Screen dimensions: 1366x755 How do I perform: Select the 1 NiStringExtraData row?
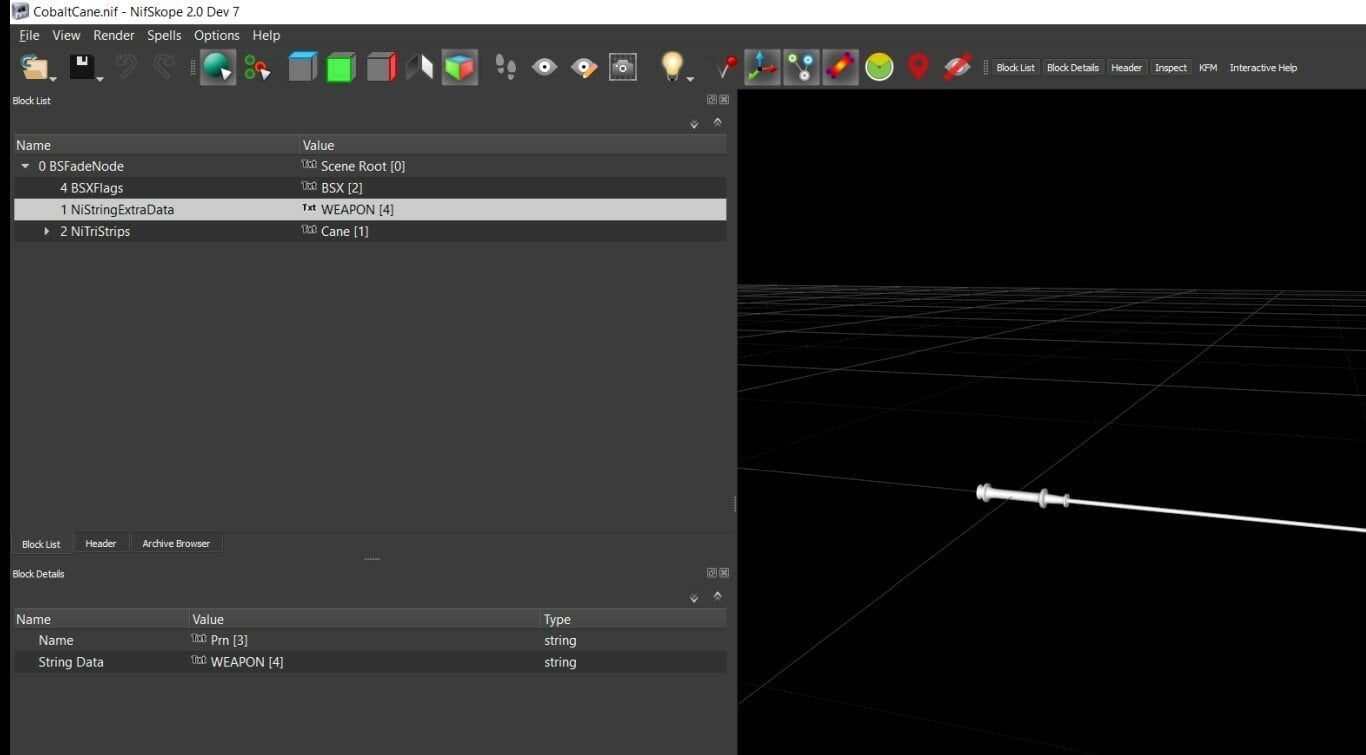[x=368, y=209]
